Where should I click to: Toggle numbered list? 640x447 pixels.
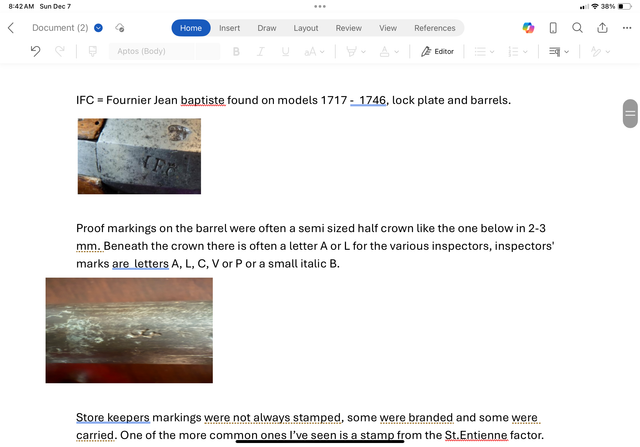[513, 51]
